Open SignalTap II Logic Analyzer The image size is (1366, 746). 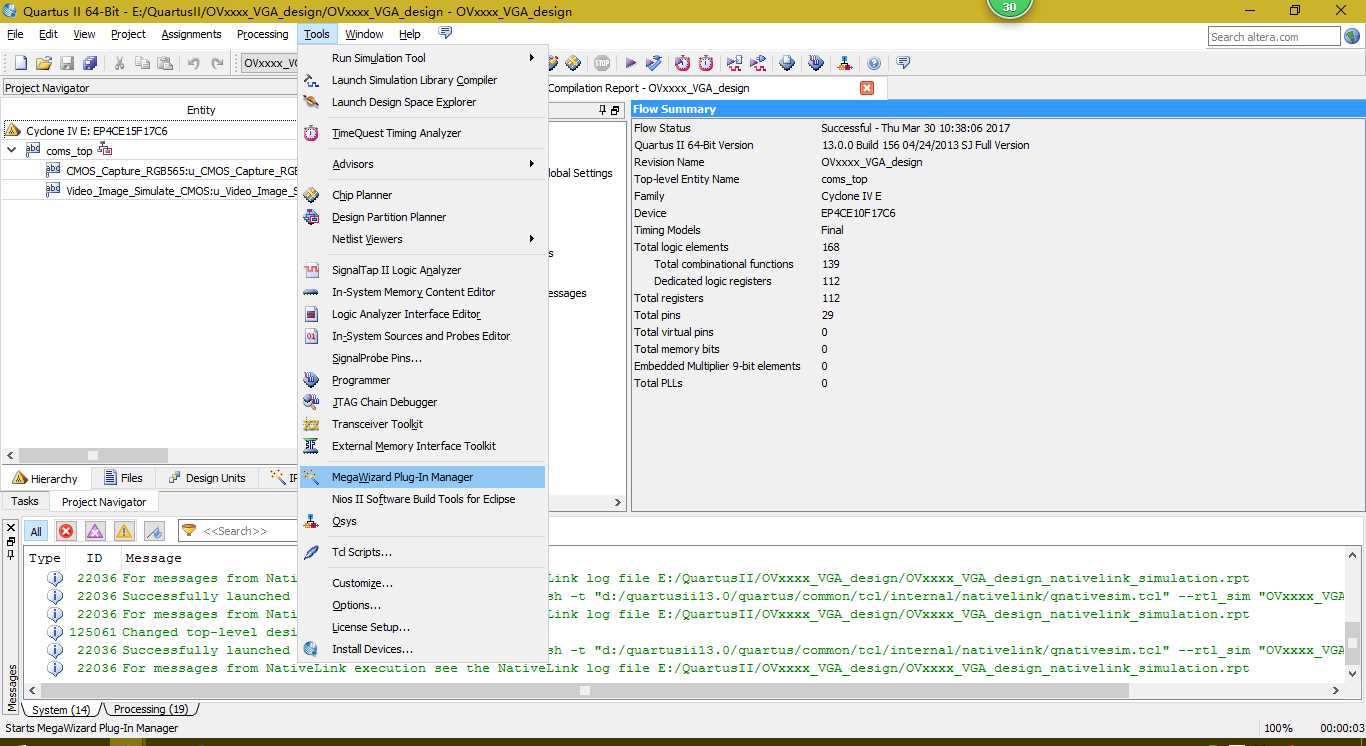(423, 270)
